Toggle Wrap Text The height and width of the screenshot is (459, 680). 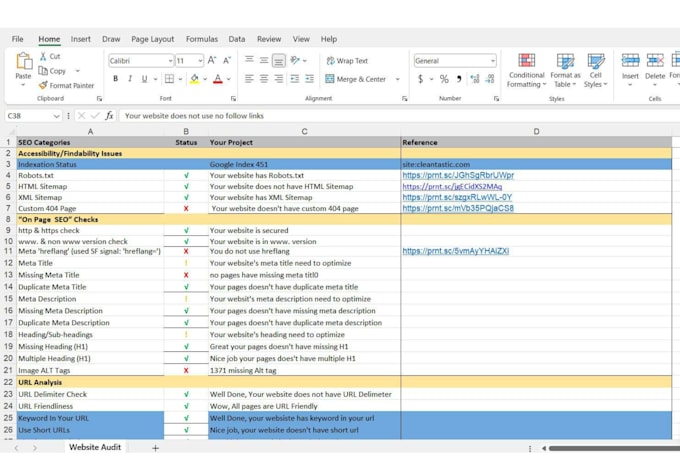pos(347,61)
